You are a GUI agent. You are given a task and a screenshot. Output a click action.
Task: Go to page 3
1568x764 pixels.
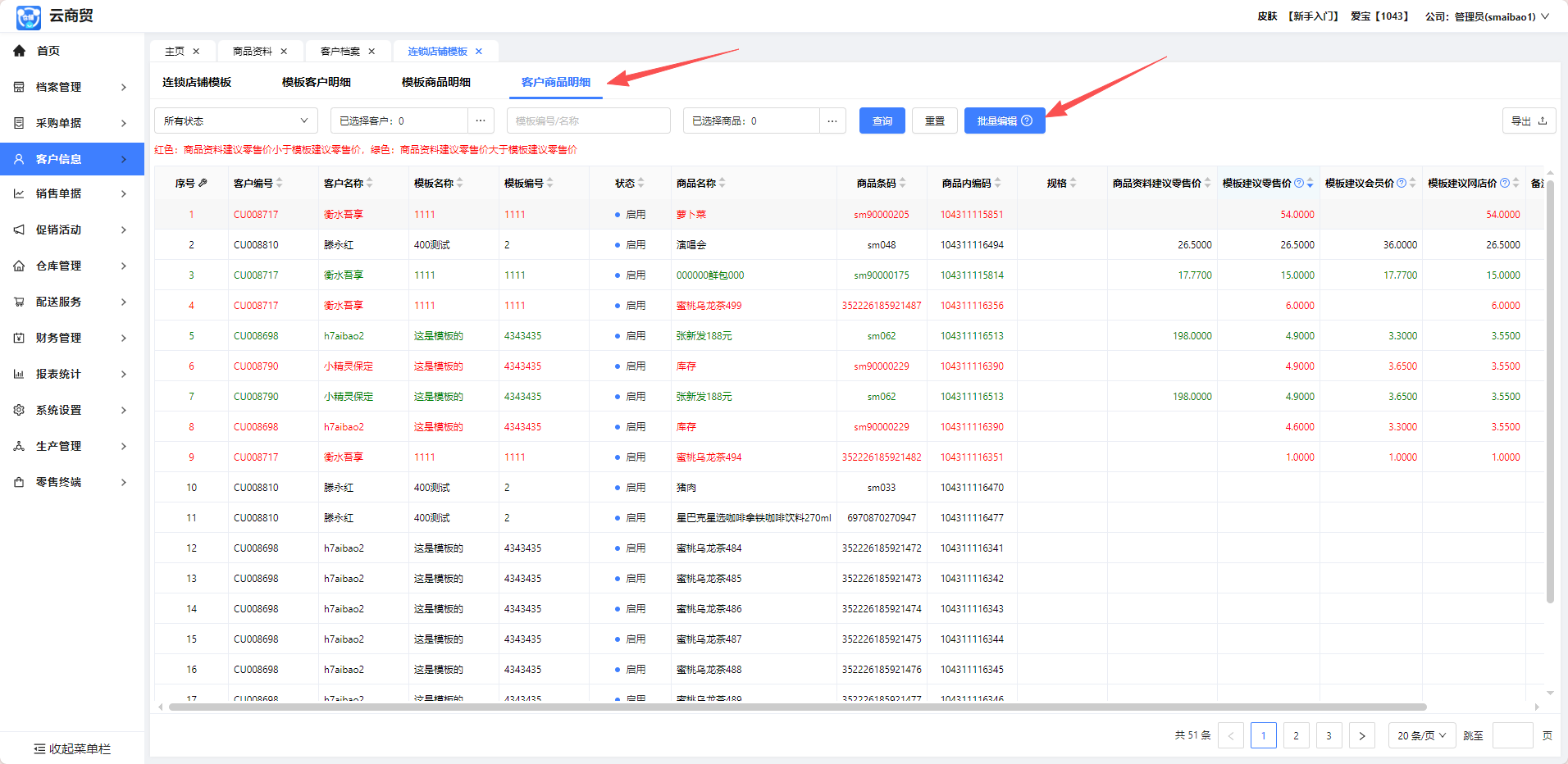(x=1329, y=735)
